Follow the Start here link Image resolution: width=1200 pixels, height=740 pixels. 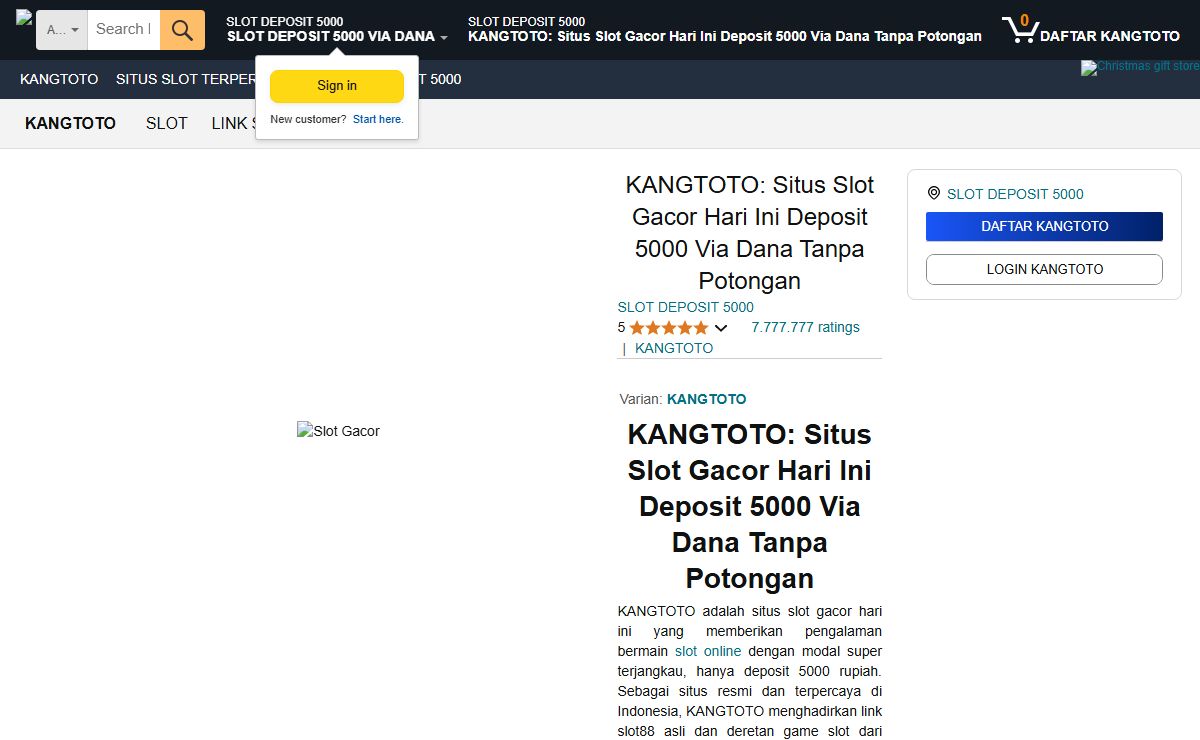click(x=378, y=119)
